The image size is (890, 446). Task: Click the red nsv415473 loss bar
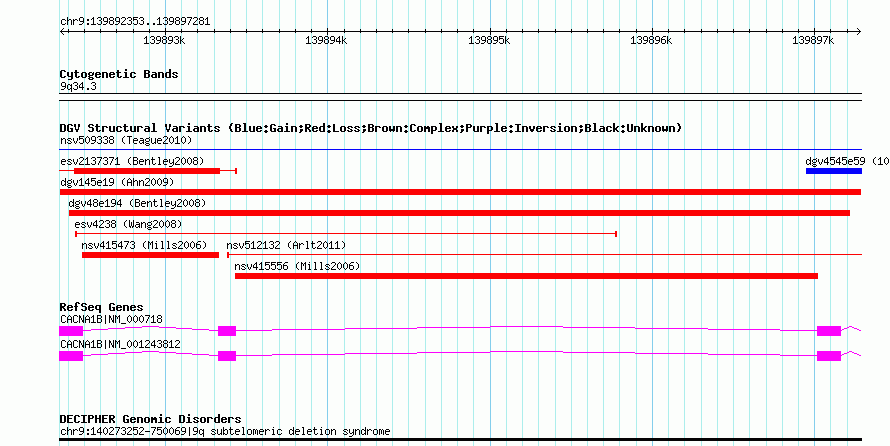(x=150, y=255)
